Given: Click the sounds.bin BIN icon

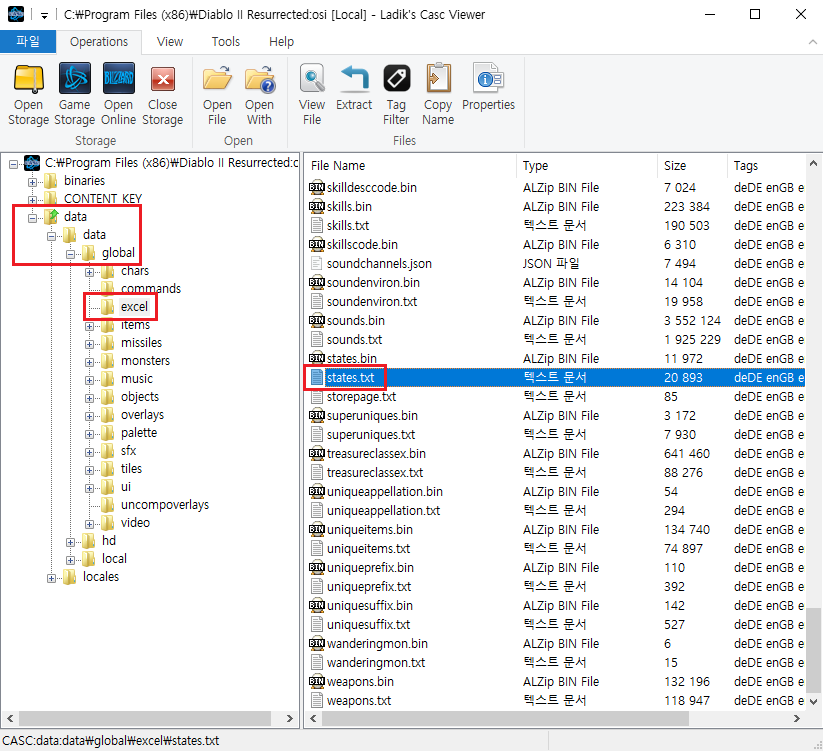Looking at the screenshot, I should point(316,320).
